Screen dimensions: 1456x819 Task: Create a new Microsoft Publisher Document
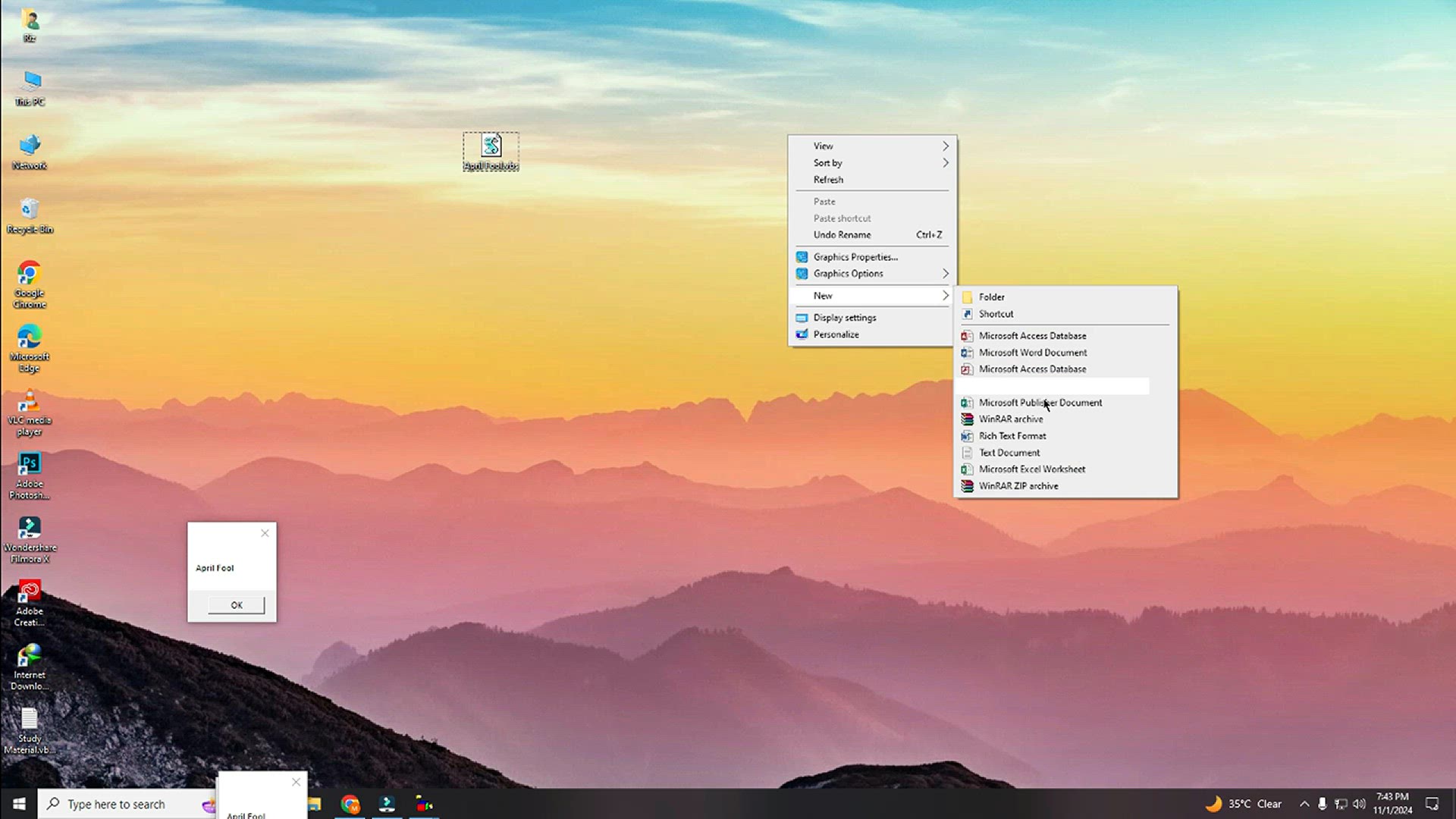click(1065, 402)
